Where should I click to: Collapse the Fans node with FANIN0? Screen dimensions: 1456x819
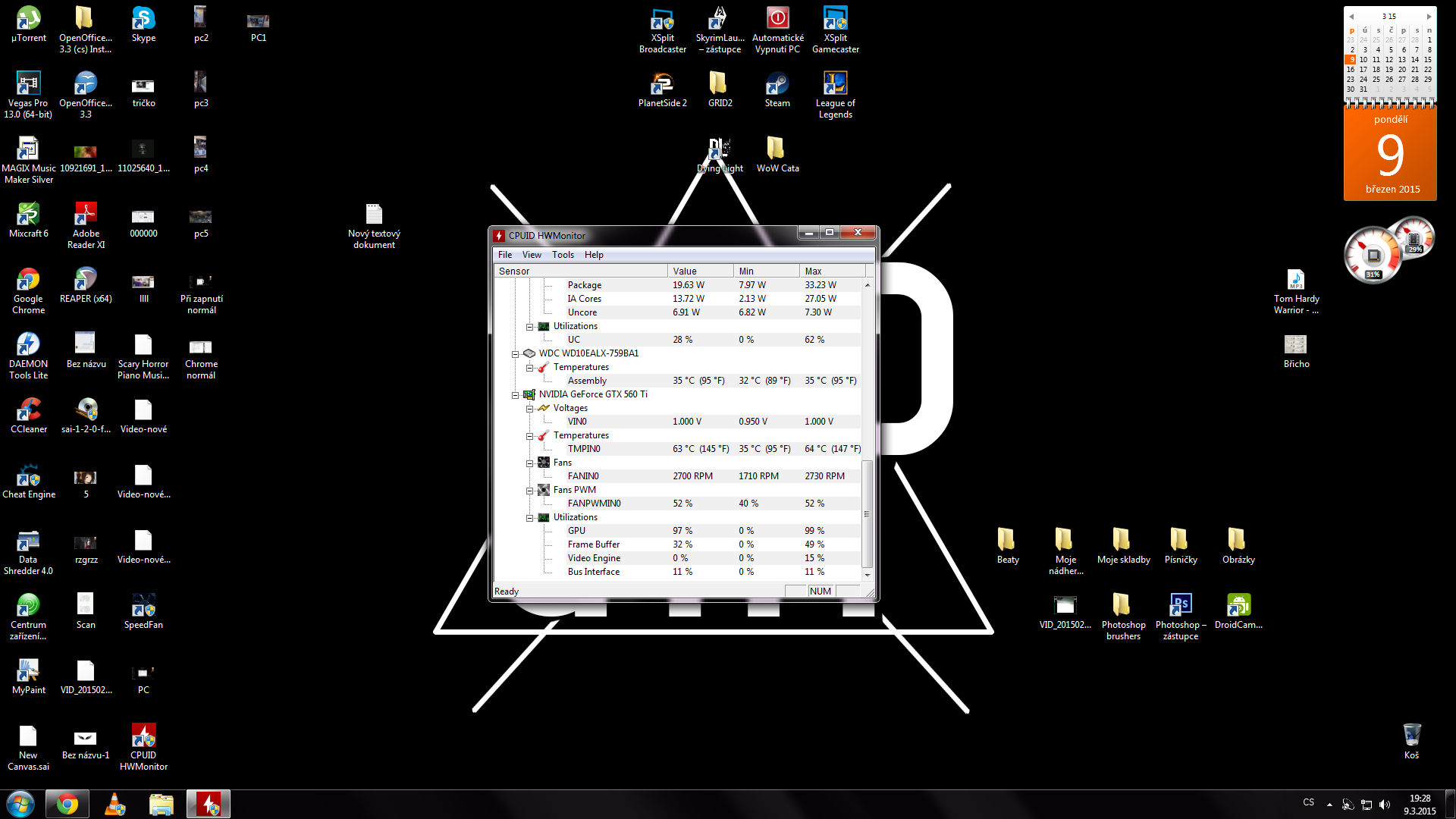529,463
